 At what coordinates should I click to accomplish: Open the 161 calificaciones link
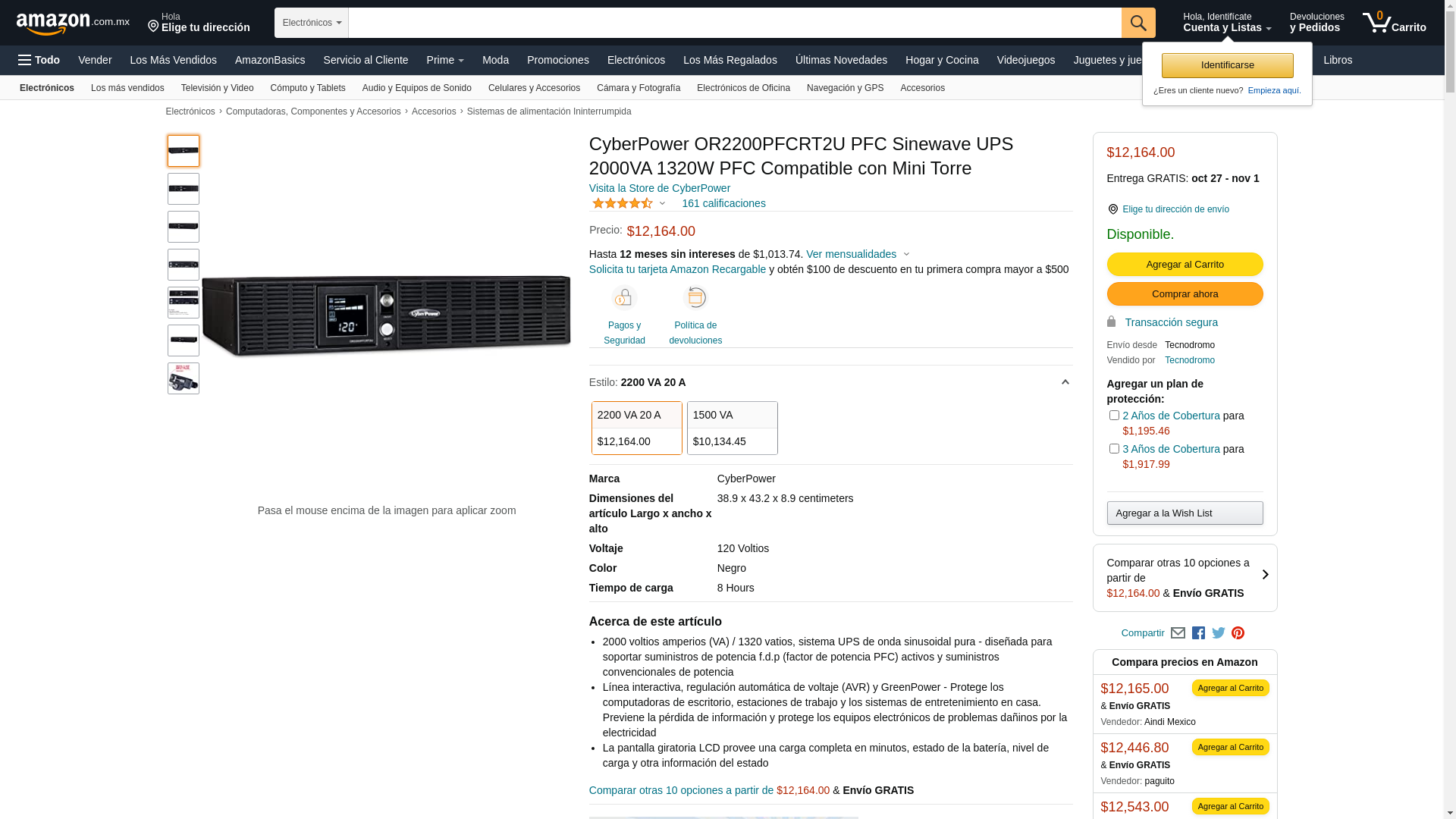[x=723, y=203]
